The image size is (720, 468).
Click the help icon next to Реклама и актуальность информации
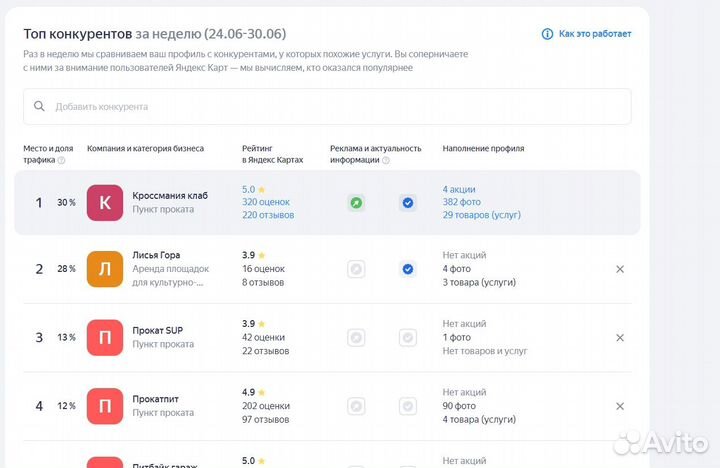click(386, 160)
